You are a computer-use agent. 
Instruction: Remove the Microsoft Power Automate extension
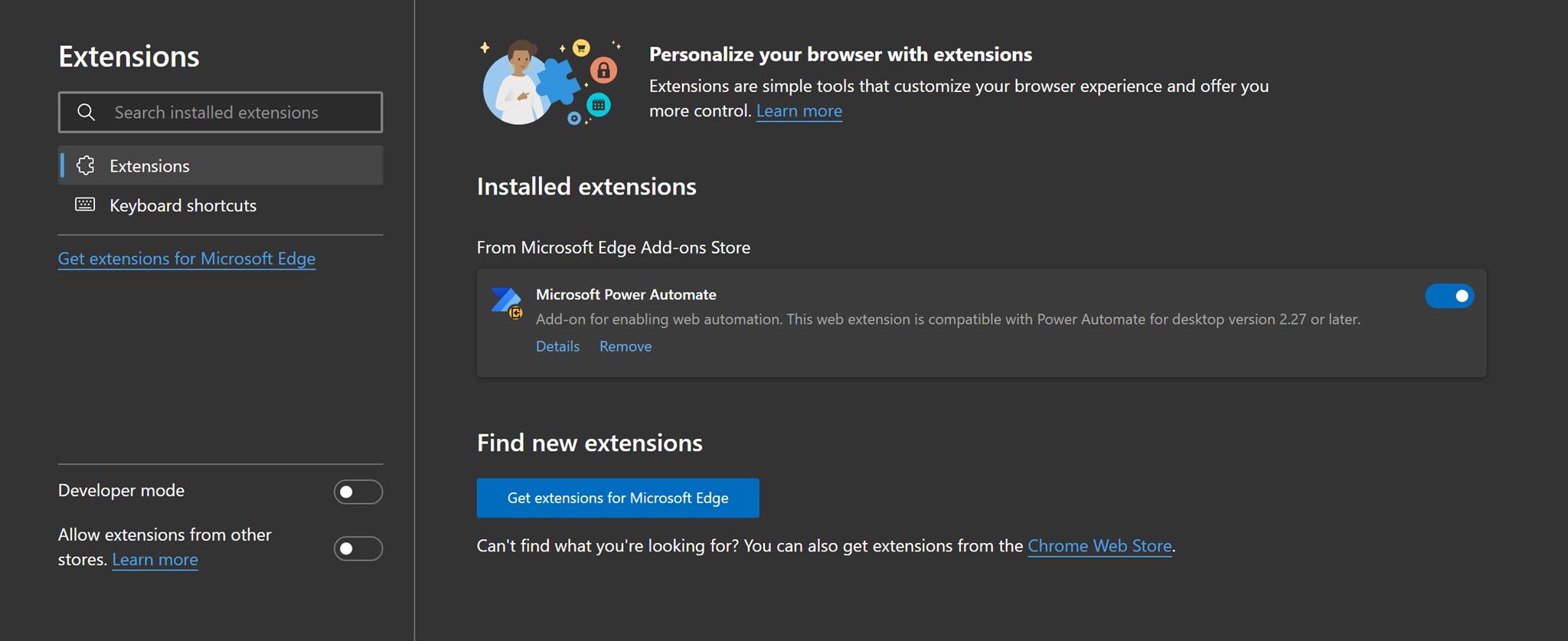point(626,346)
